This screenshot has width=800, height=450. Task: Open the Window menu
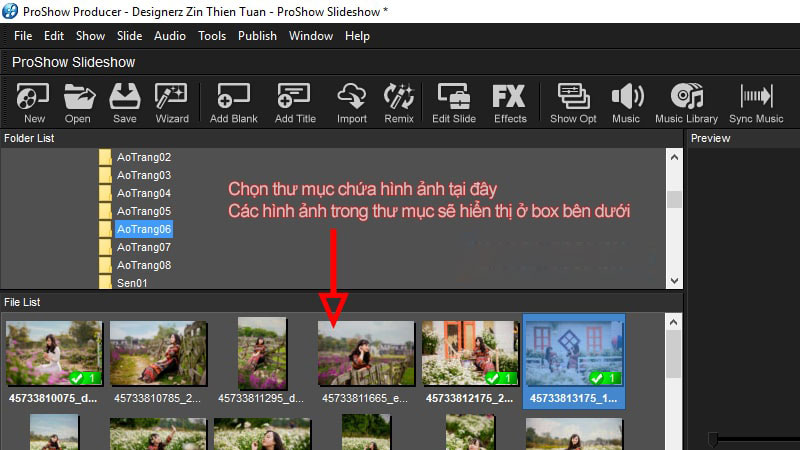click(x=311, y=36)
